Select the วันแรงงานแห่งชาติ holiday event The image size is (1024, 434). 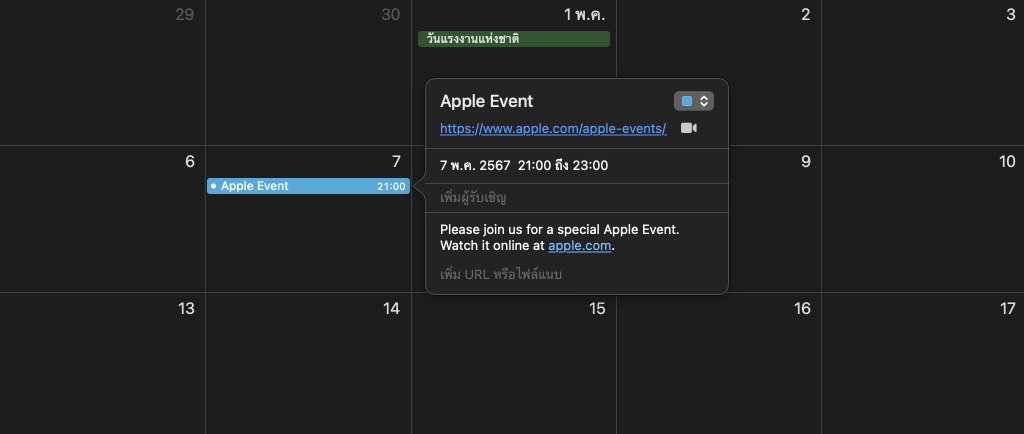pyautogui.click(x=513, y=39)
